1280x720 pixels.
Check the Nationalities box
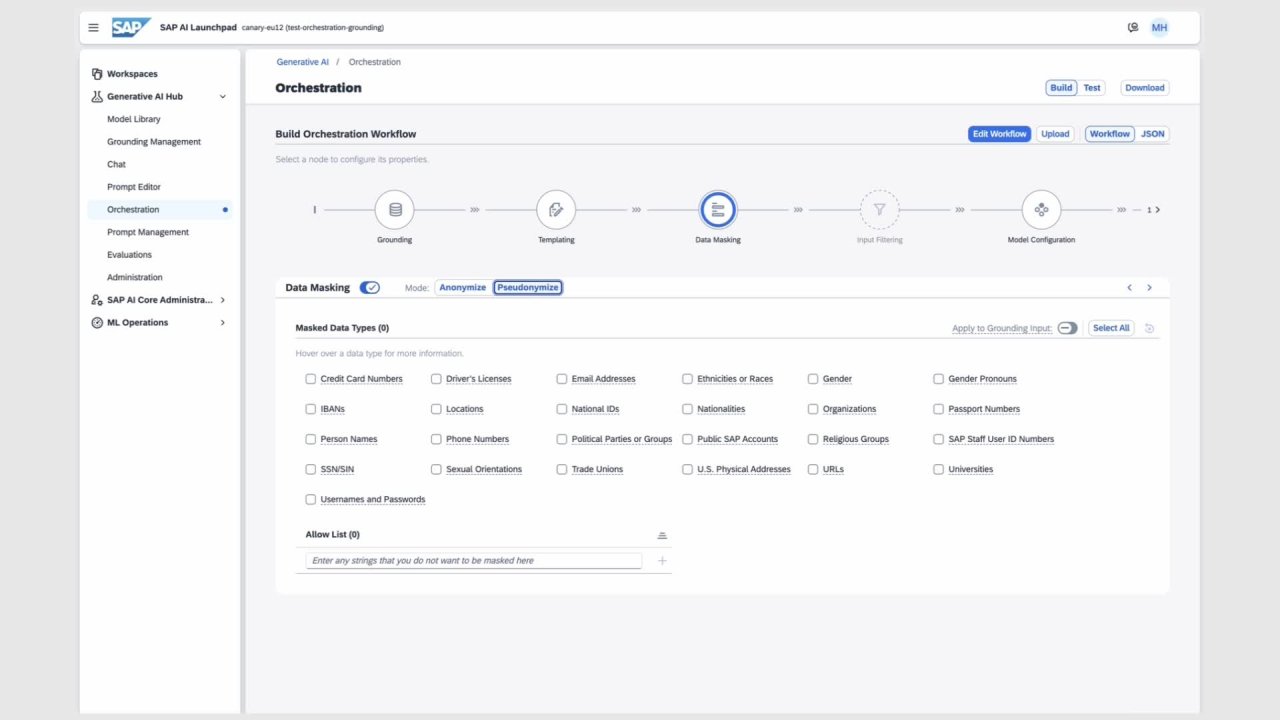point(687,409)
